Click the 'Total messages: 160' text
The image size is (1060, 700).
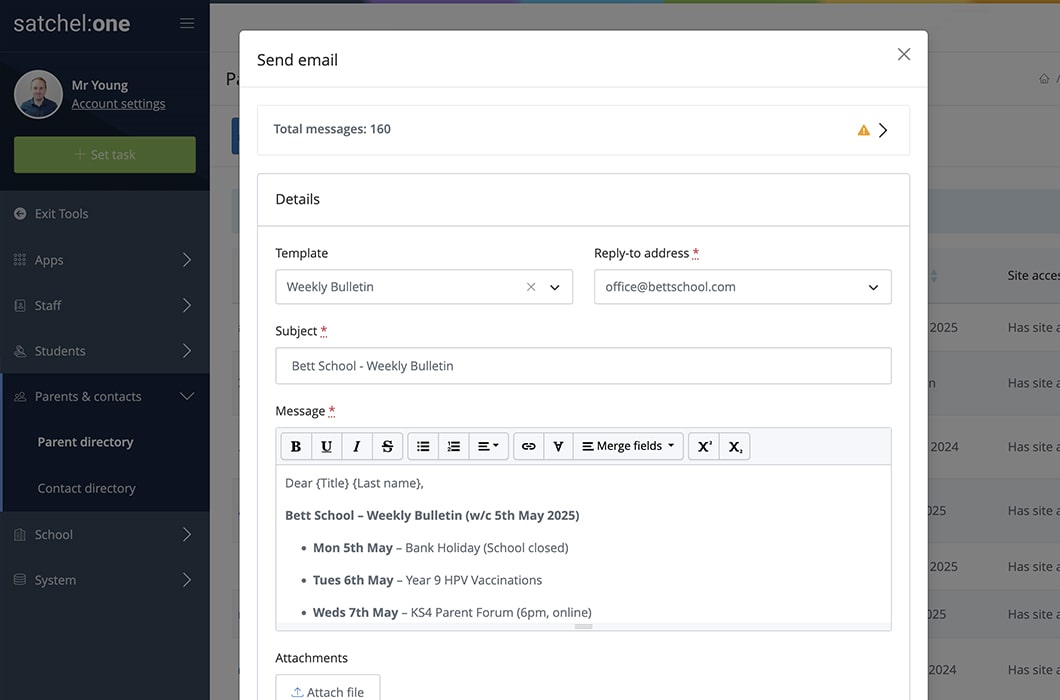[x=332, y=129]
